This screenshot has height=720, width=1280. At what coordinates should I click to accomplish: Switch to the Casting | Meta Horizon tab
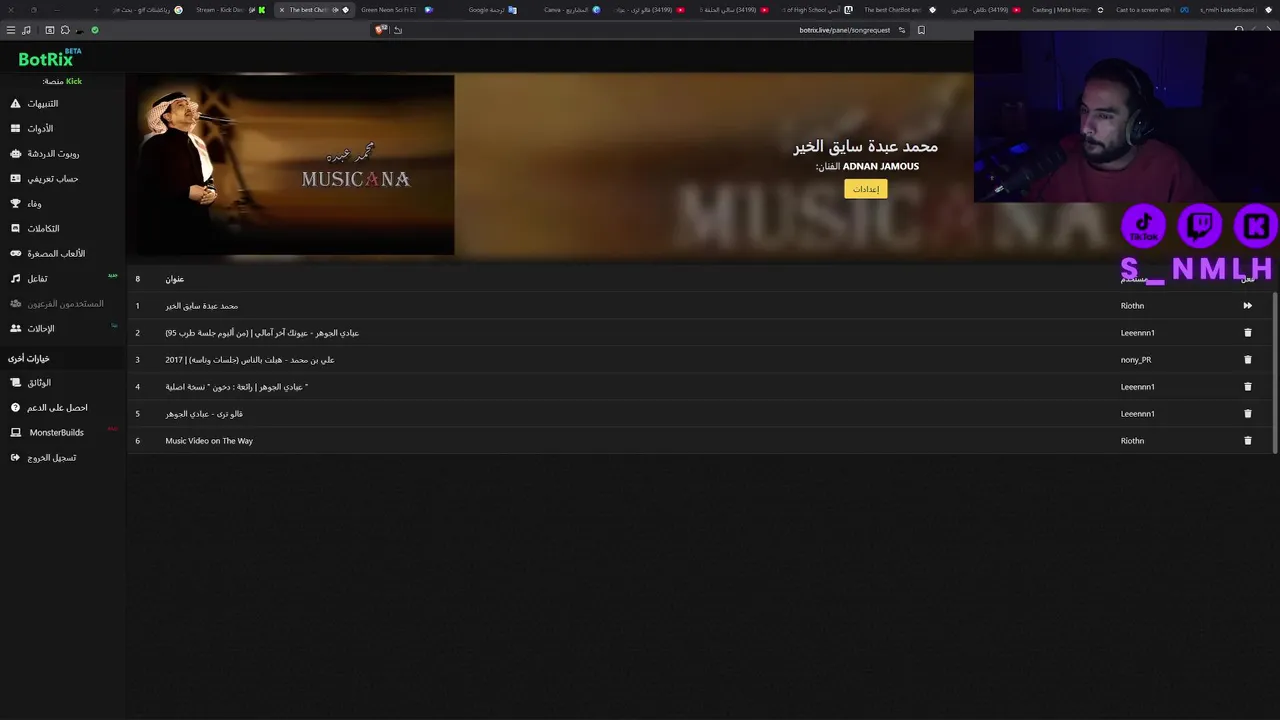pyautogui.click(x=1066, y=10)
